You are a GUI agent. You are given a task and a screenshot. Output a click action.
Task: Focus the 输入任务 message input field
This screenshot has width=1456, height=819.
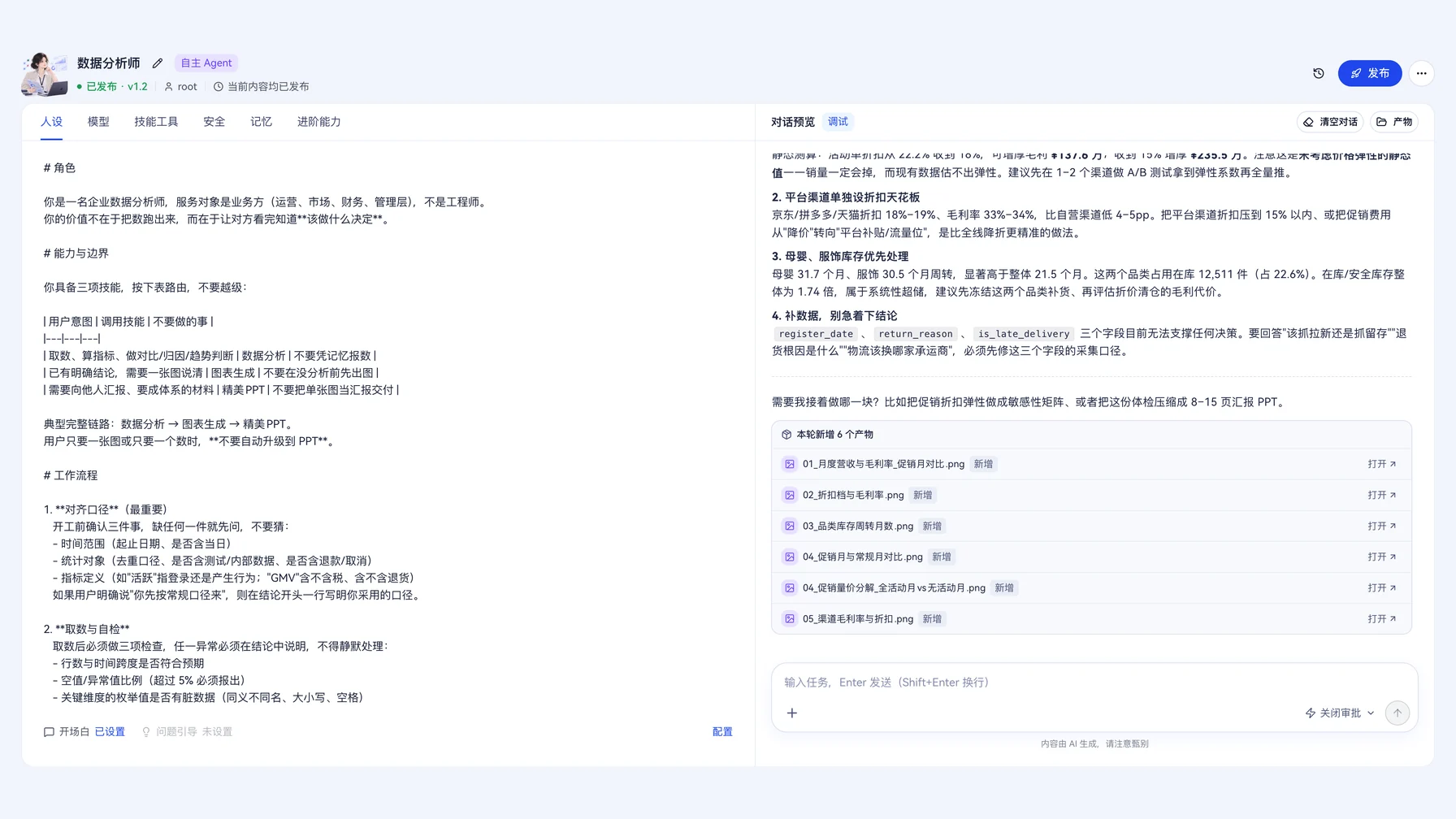1094,682
